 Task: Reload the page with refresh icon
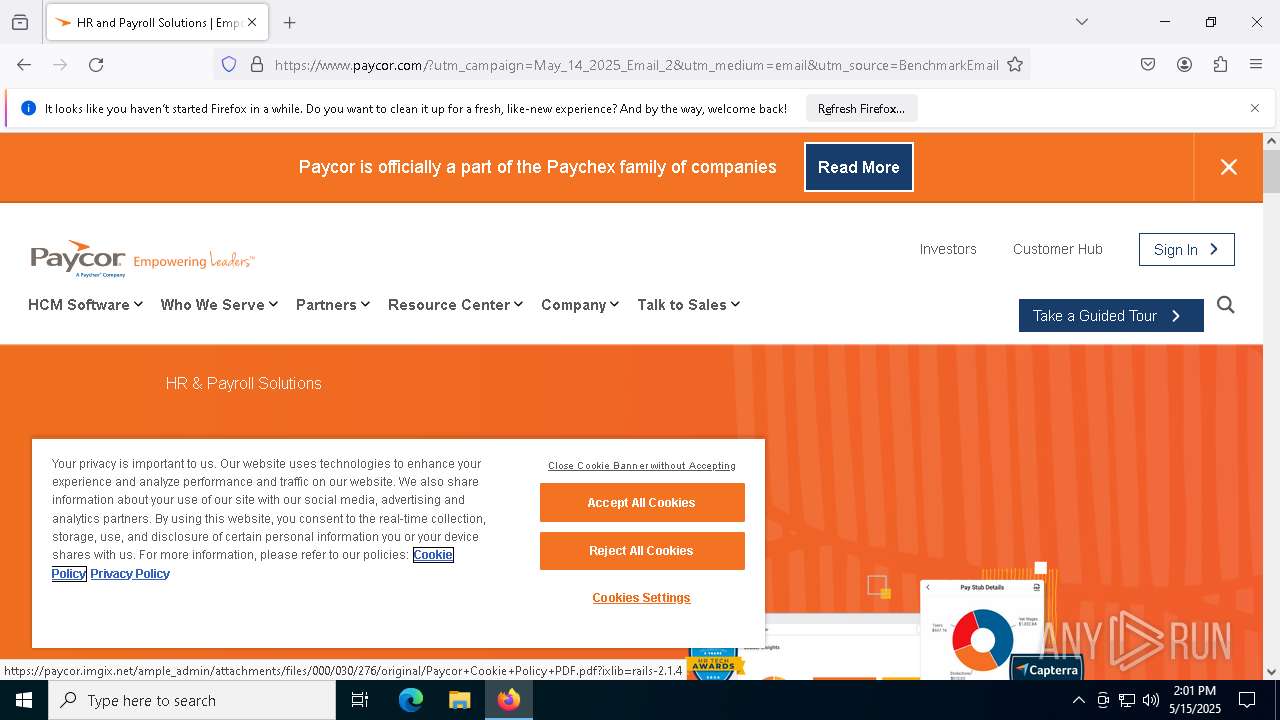96,64
